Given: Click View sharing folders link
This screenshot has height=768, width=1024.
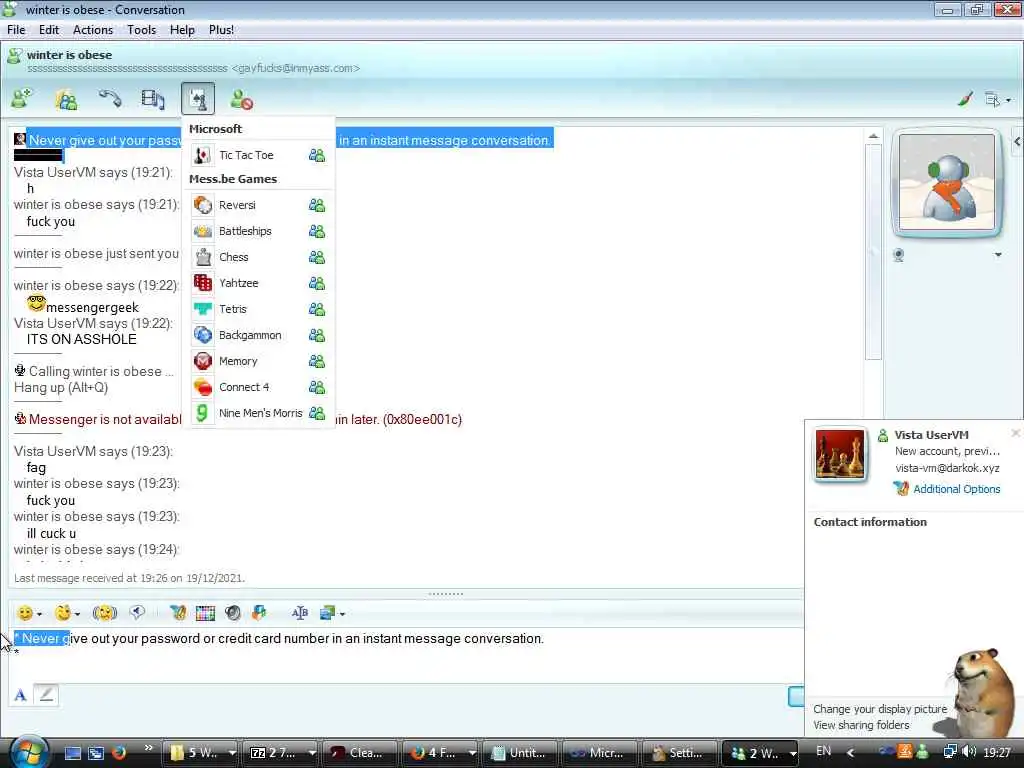Looking at the screenshot, I should [861, 726].
